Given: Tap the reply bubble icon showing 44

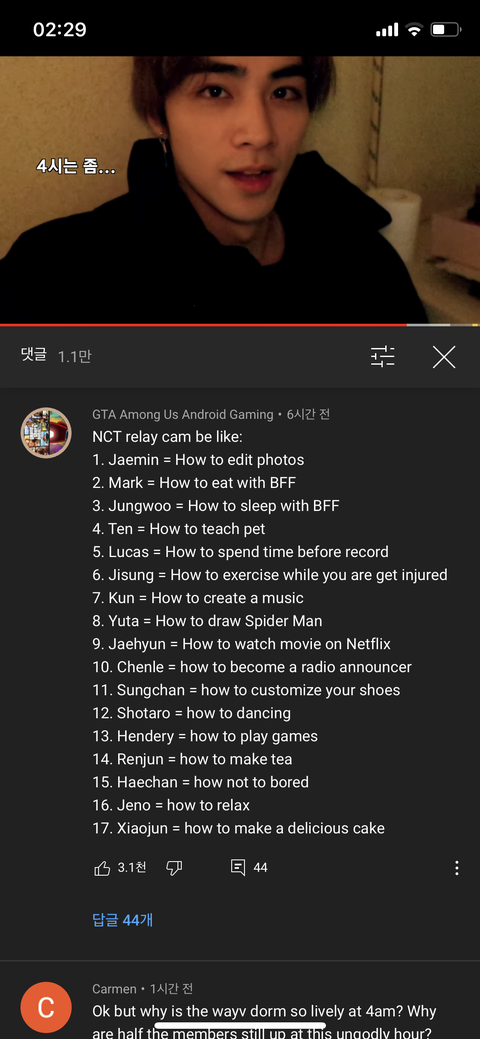Looking at the screenshot, I should [238, 867].
